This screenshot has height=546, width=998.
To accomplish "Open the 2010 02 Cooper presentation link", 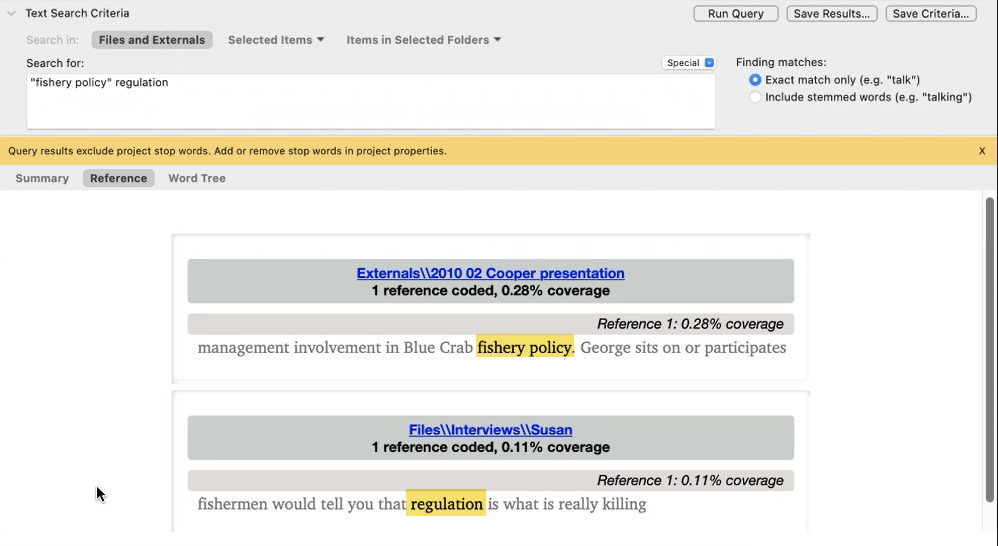I will (x=490, y=273).
